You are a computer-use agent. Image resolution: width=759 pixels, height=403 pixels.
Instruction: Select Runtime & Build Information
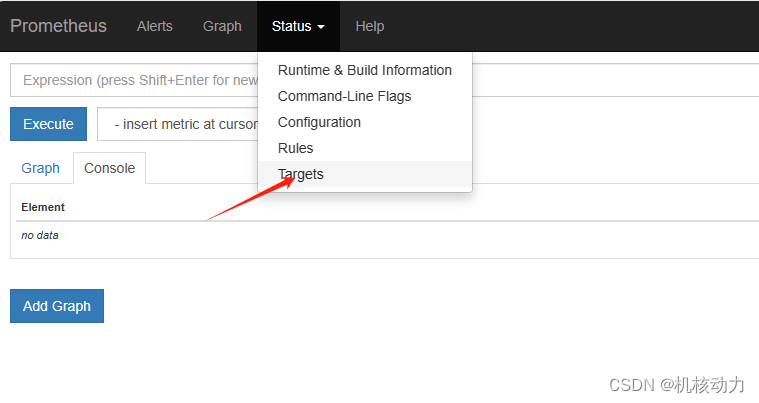(365, 70)
